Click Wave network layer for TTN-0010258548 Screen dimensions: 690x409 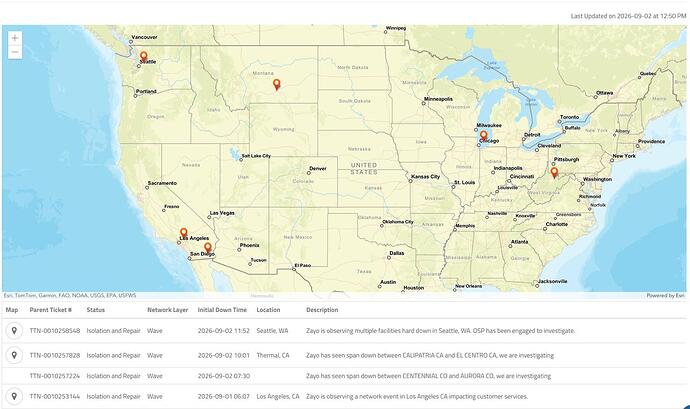[155, 331]
